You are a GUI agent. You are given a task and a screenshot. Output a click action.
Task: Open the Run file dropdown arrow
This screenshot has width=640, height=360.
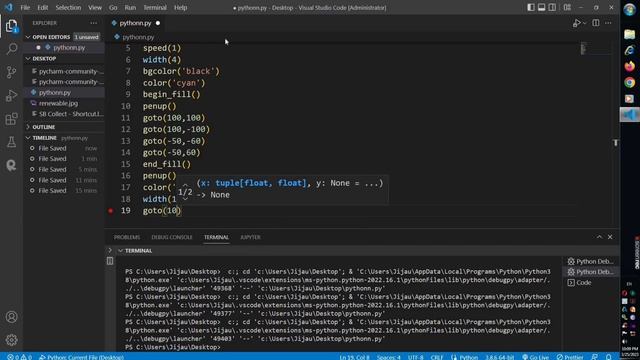click(585, 23)
